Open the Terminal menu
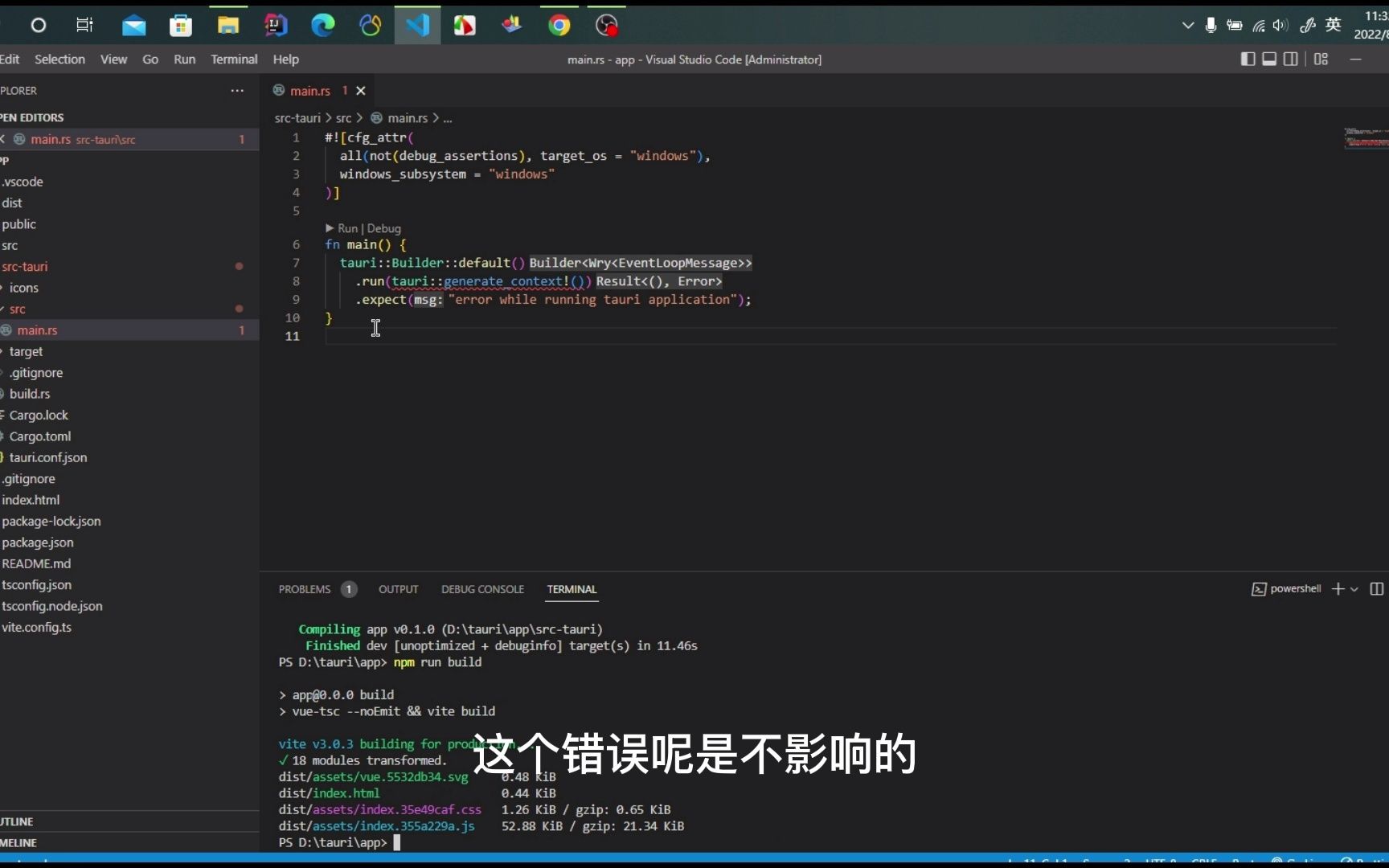Image resolution: width=1389 pixels, height=868 pixels. tap(234, 59)
